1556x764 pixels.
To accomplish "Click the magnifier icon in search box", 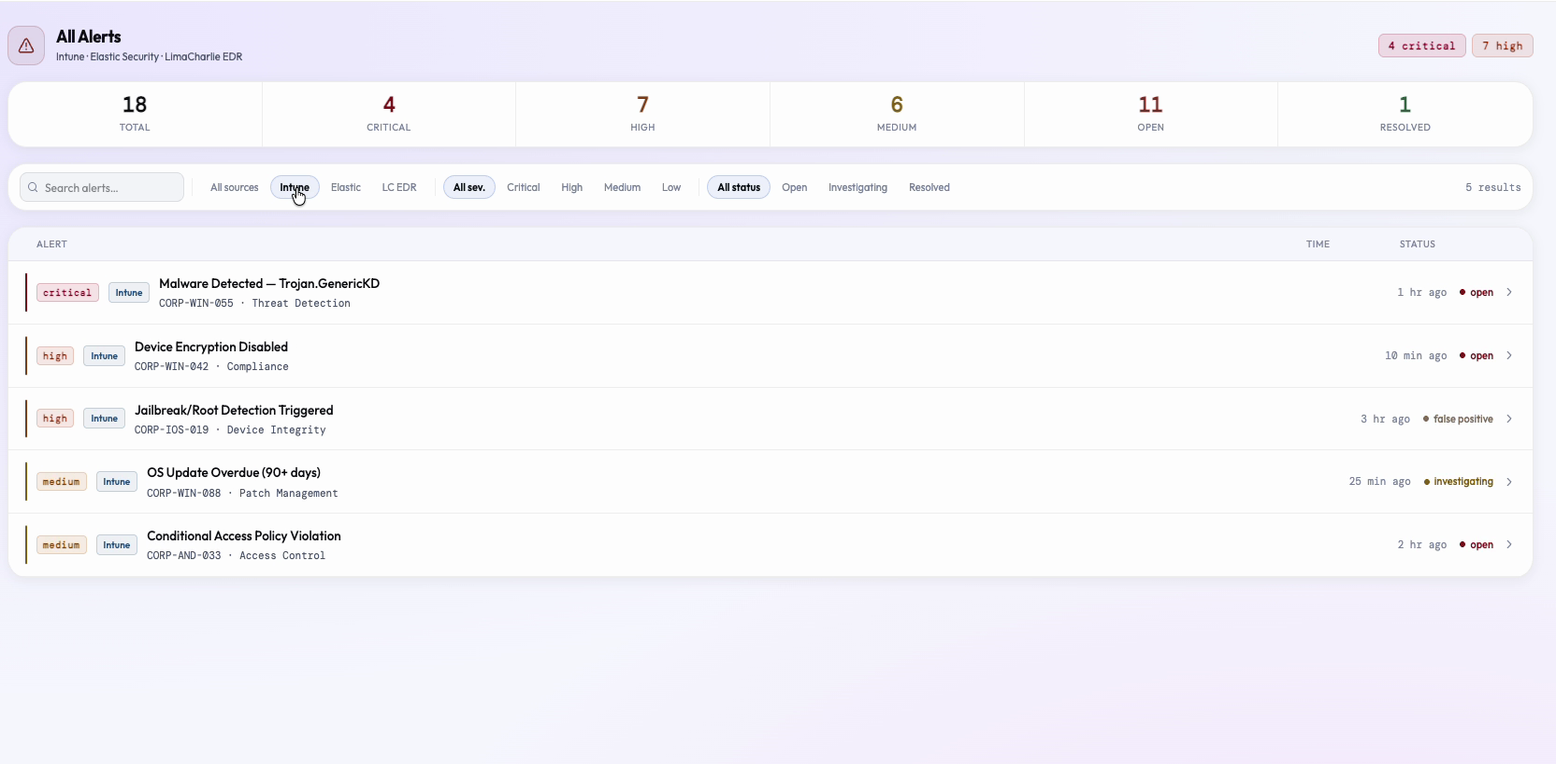I will pyautogui.click(x=33, y=188).
